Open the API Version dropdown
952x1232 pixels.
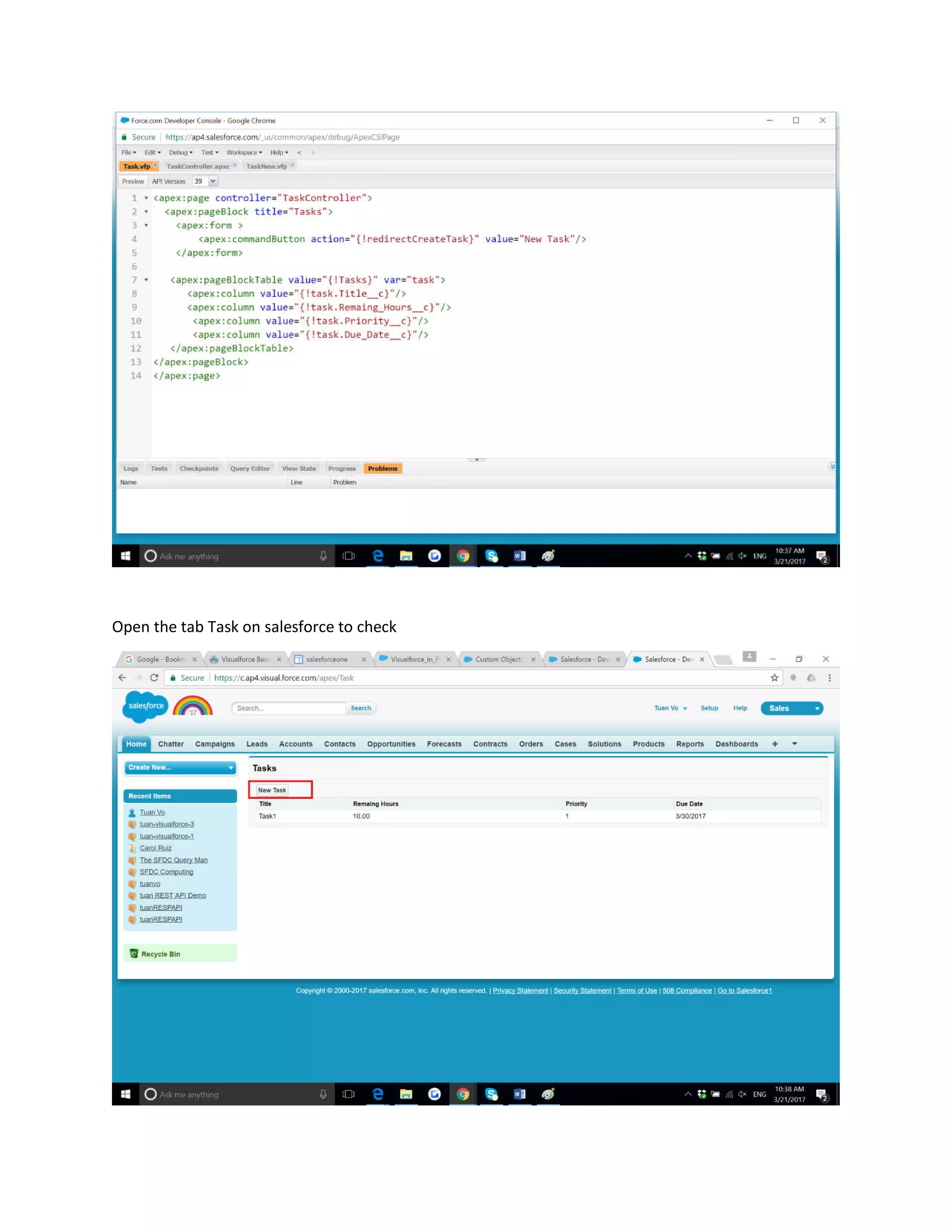click(212, 181)
